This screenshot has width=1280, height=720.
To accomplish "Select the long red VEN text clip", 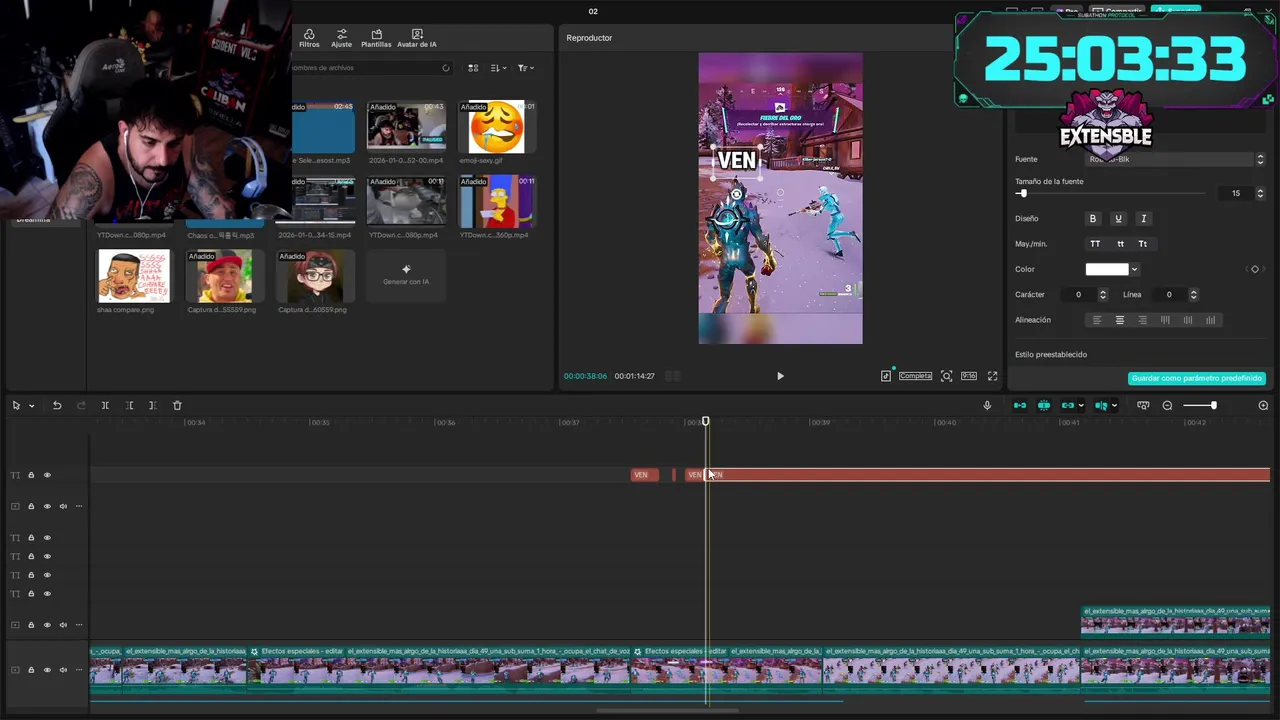I will (x=988, y=475).
